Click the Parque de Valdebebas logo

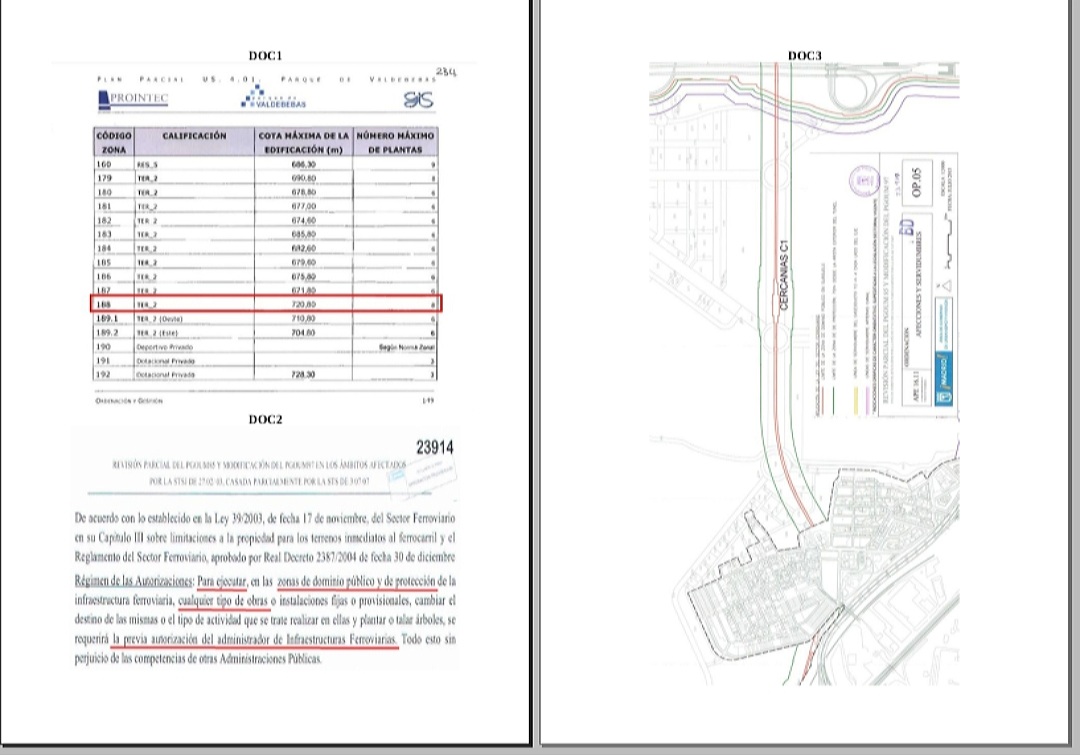274,98
